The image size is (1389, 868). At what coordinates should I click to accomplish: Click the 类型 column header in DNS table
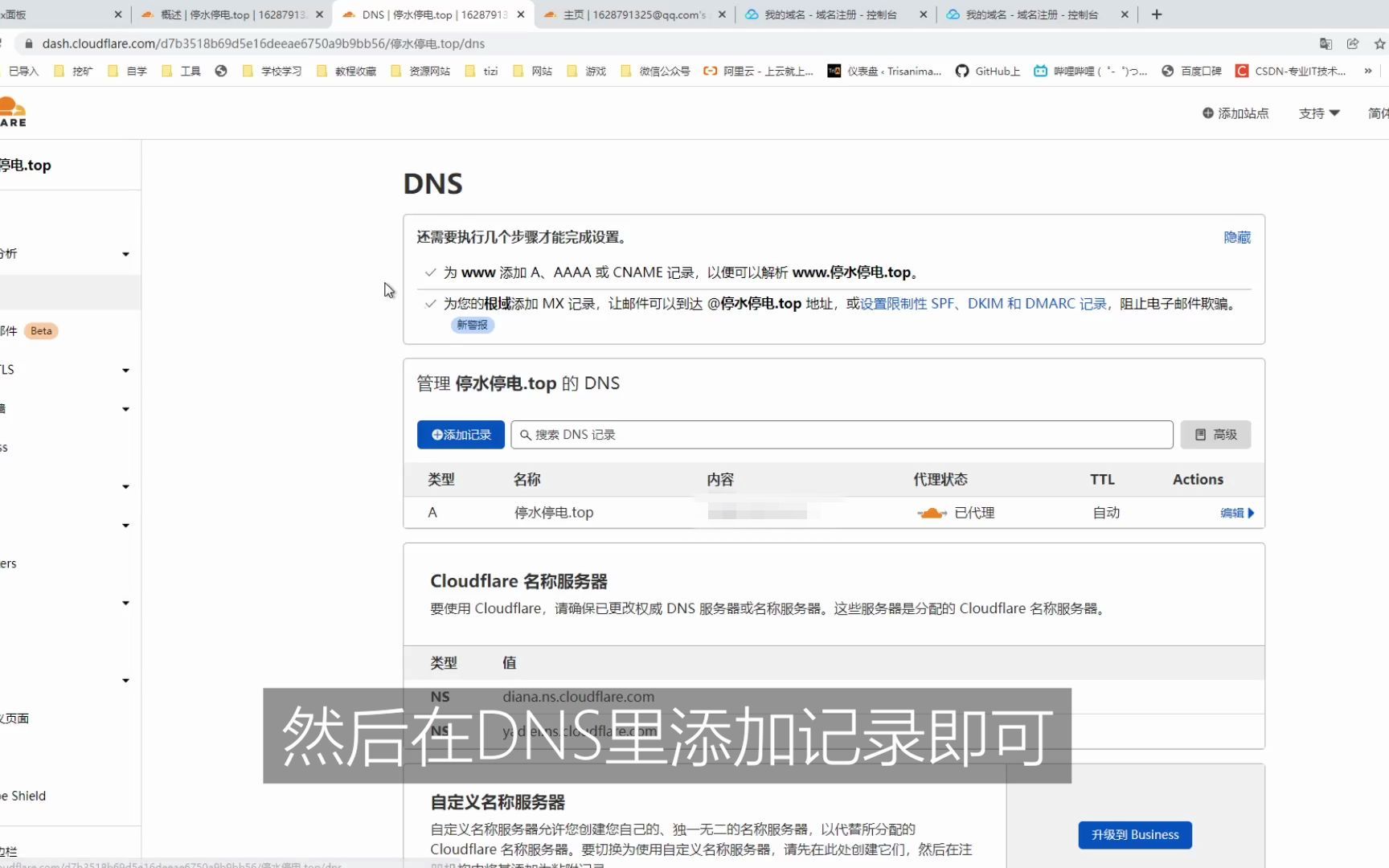[441, 480]
